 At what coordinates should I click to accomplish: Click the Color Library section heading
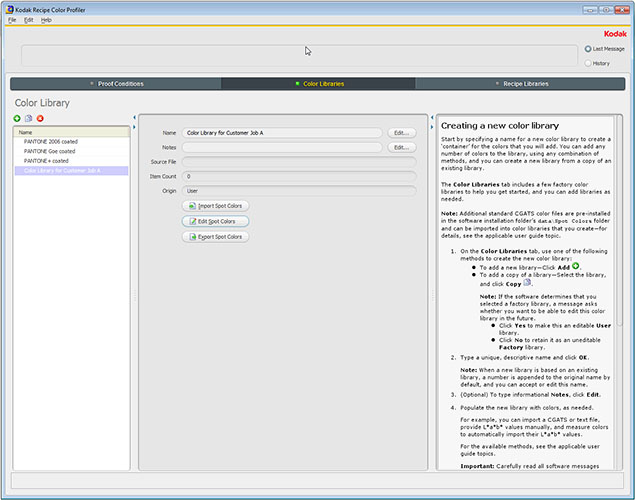(x=42, y=103)
